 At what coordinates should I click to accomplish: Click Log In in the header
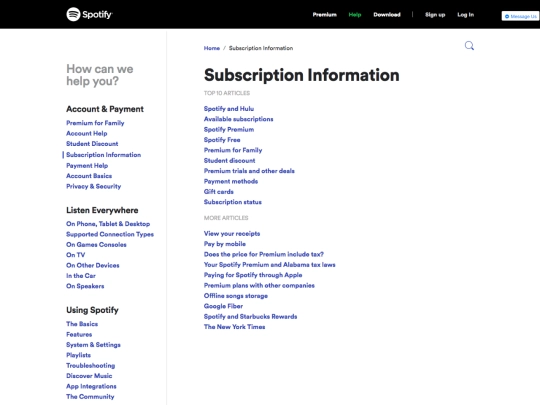[466, 15]
